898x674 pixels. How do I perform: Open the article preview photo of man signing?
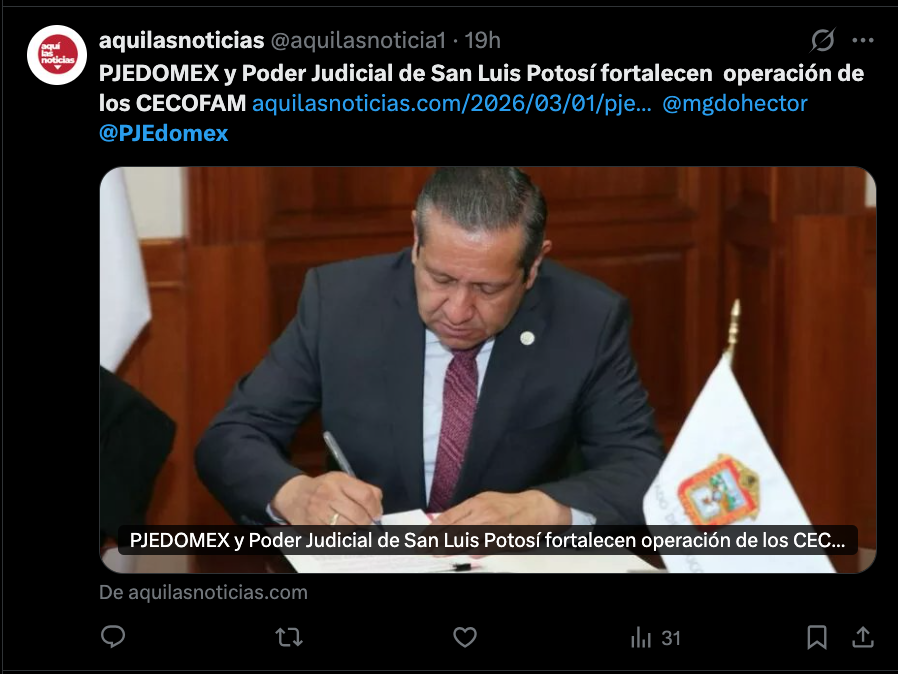click(488, 370)
